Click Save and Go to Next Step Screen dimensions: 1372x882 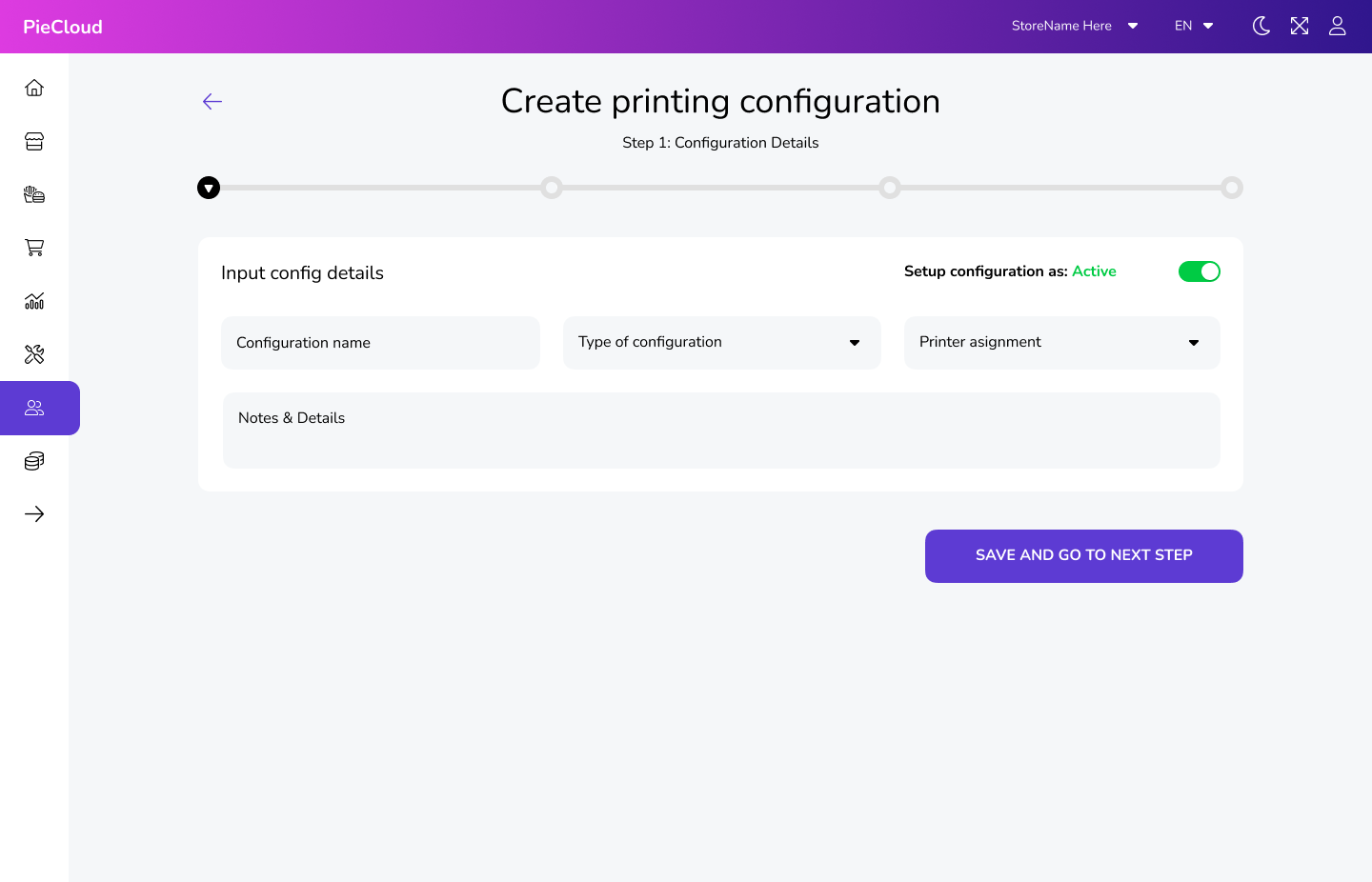tap(1083, 556)
